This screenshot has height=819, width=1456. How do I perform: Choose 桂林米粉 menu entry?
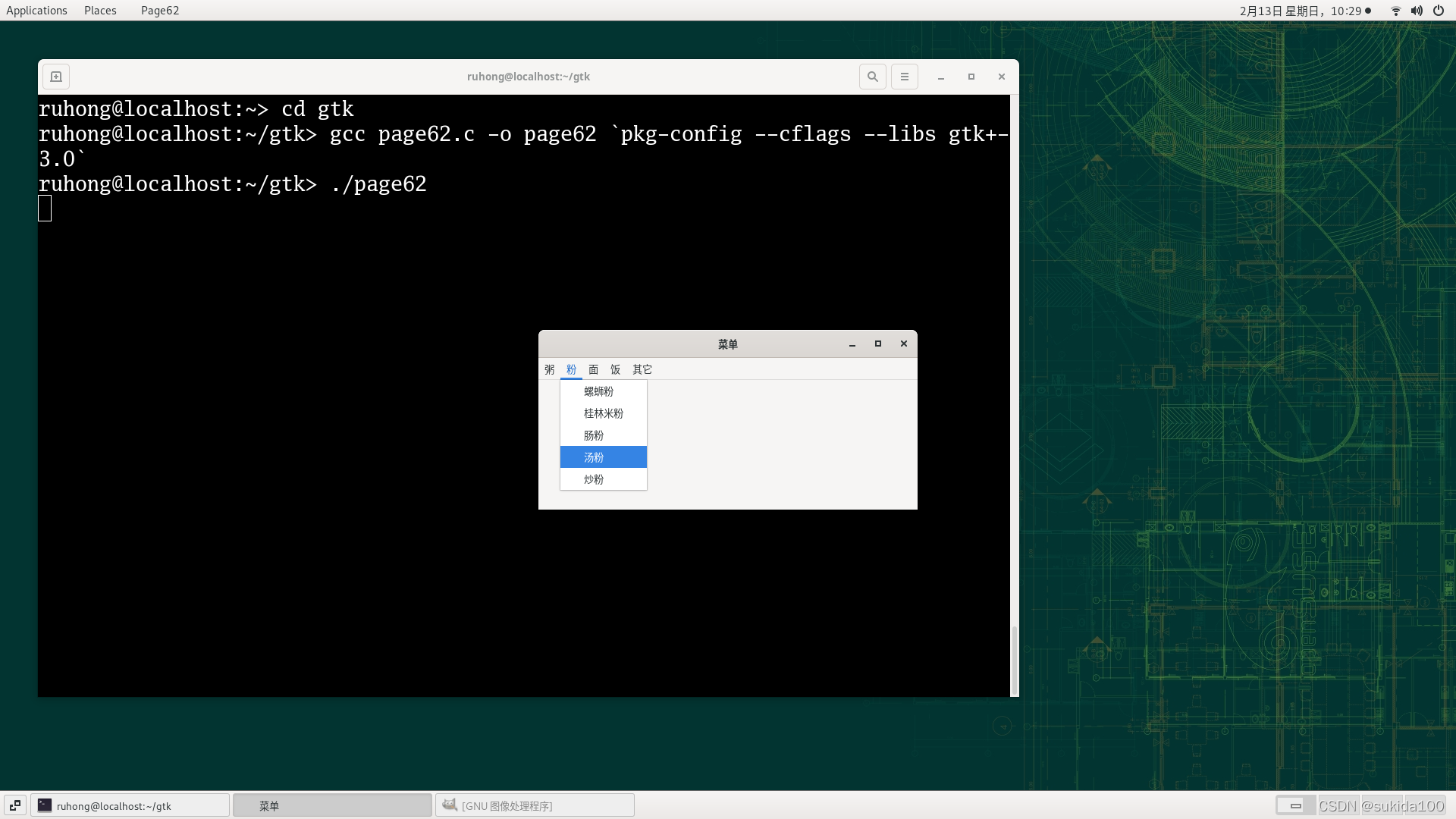click(603, 413)
